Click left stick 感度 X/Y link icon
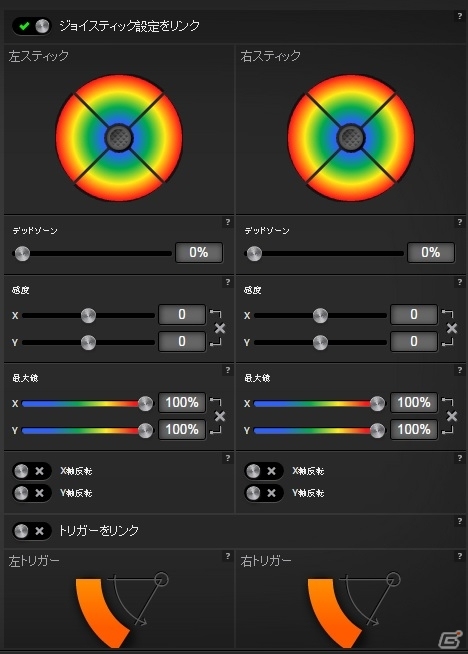The image size is (468, 654). click(x=219, y=328)
